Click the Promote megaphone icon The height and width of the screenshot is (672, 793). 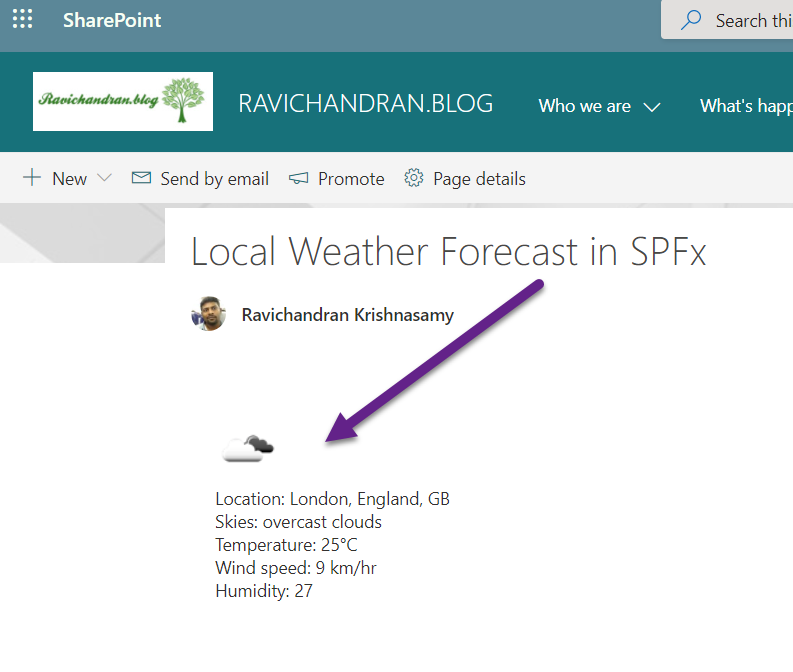point(298,179)
